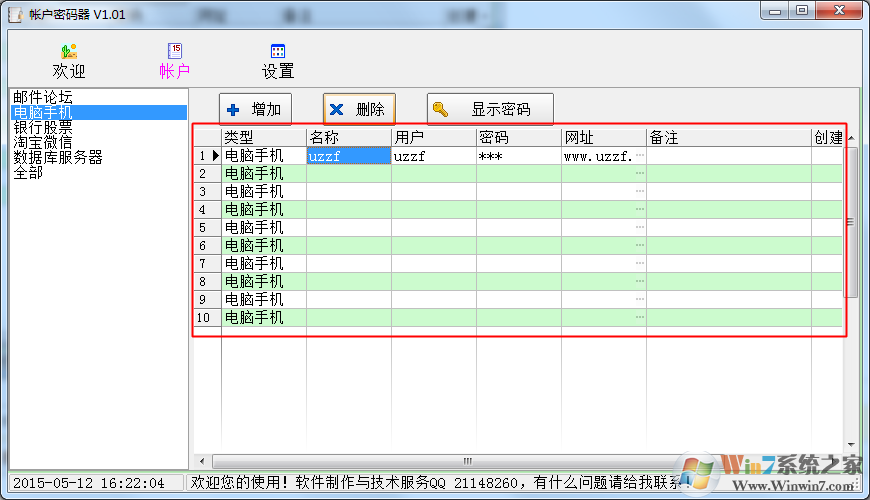Select 电脑手机 category in sidebar list

point(99,112)
